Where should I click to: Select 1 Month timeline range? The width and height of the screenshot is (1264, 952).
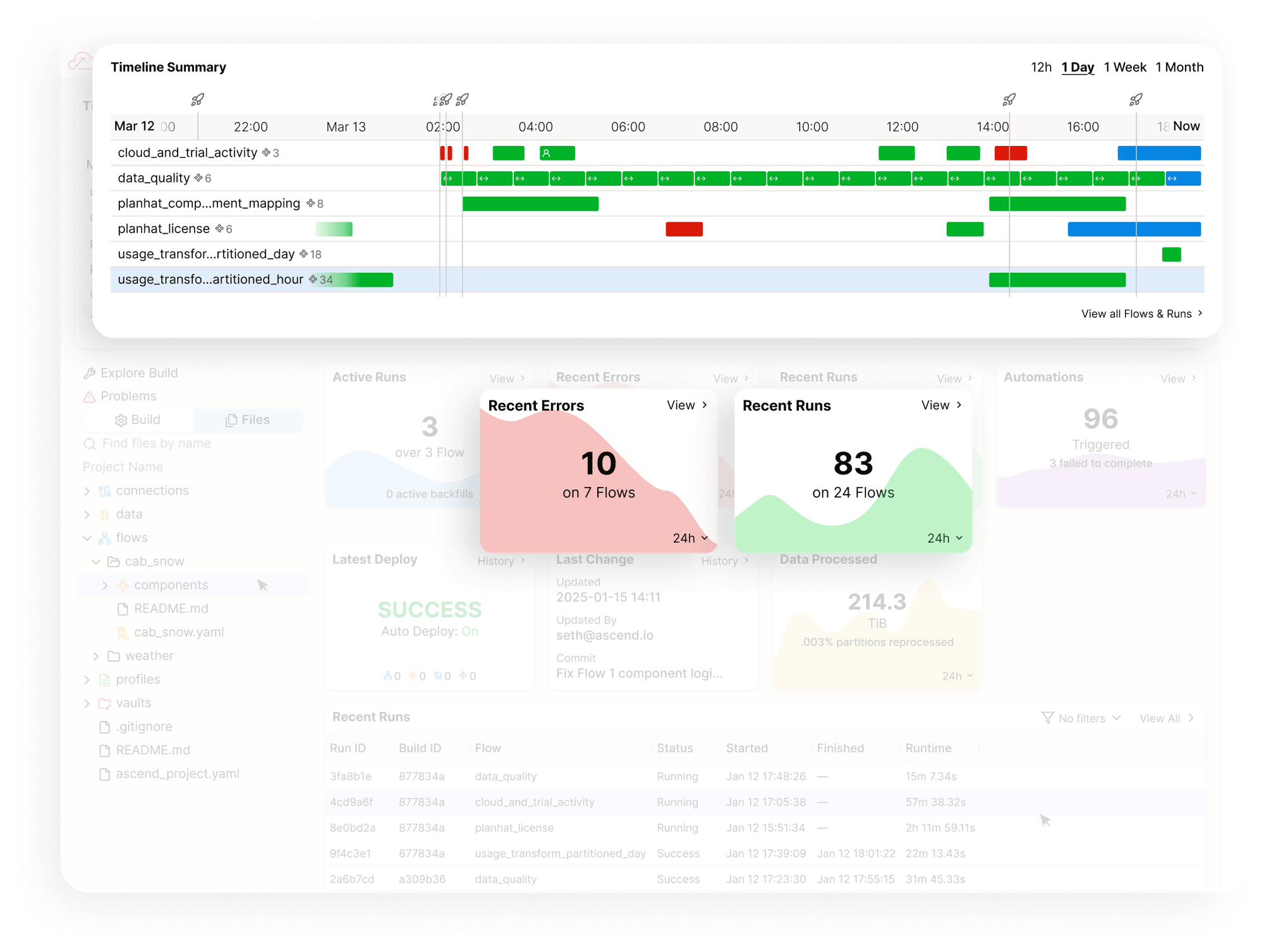click(1179, 67)
